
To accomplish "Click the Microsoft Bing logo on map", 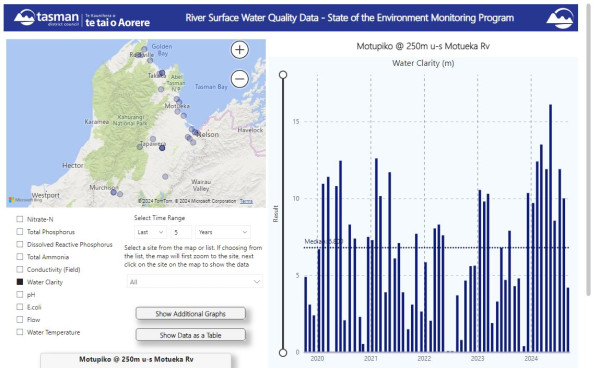I will point(25,200).
